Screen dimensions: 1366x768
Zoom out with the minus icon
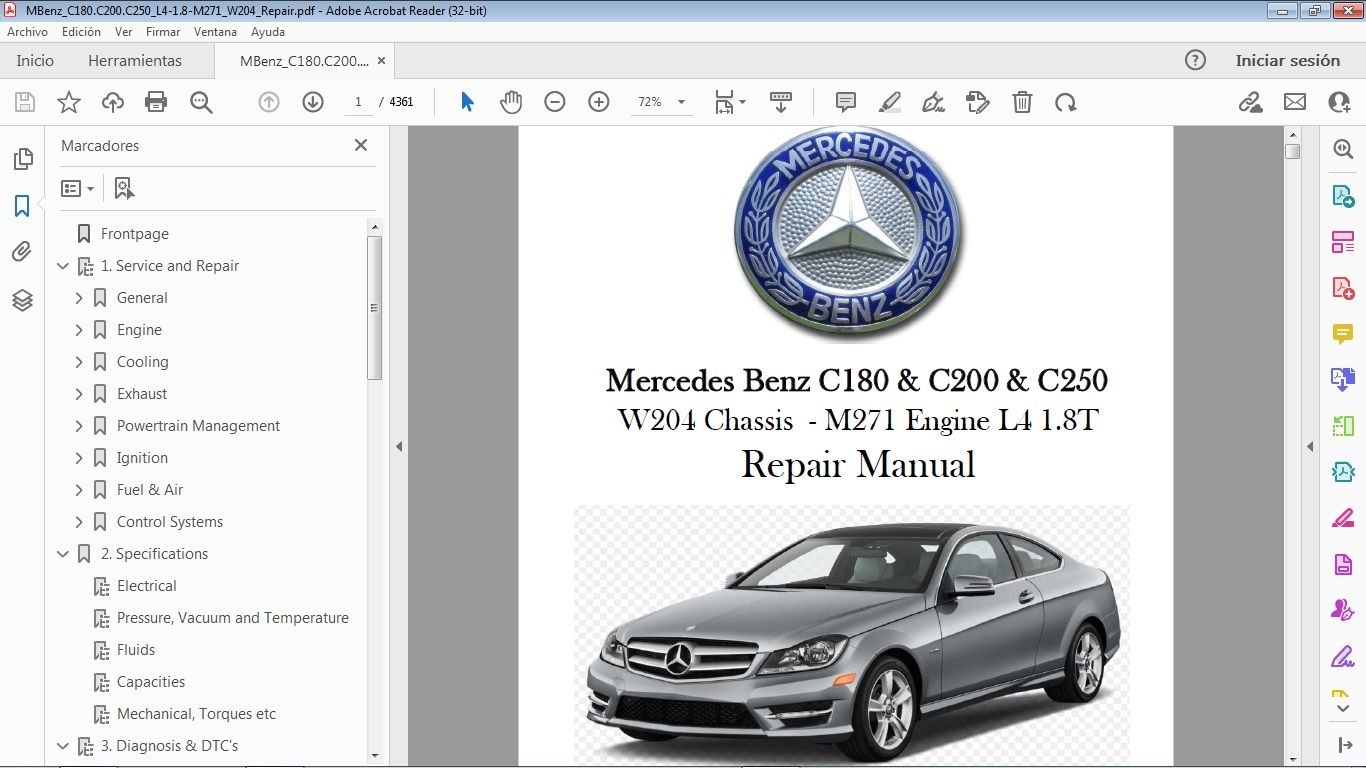(x=555, y=101)
